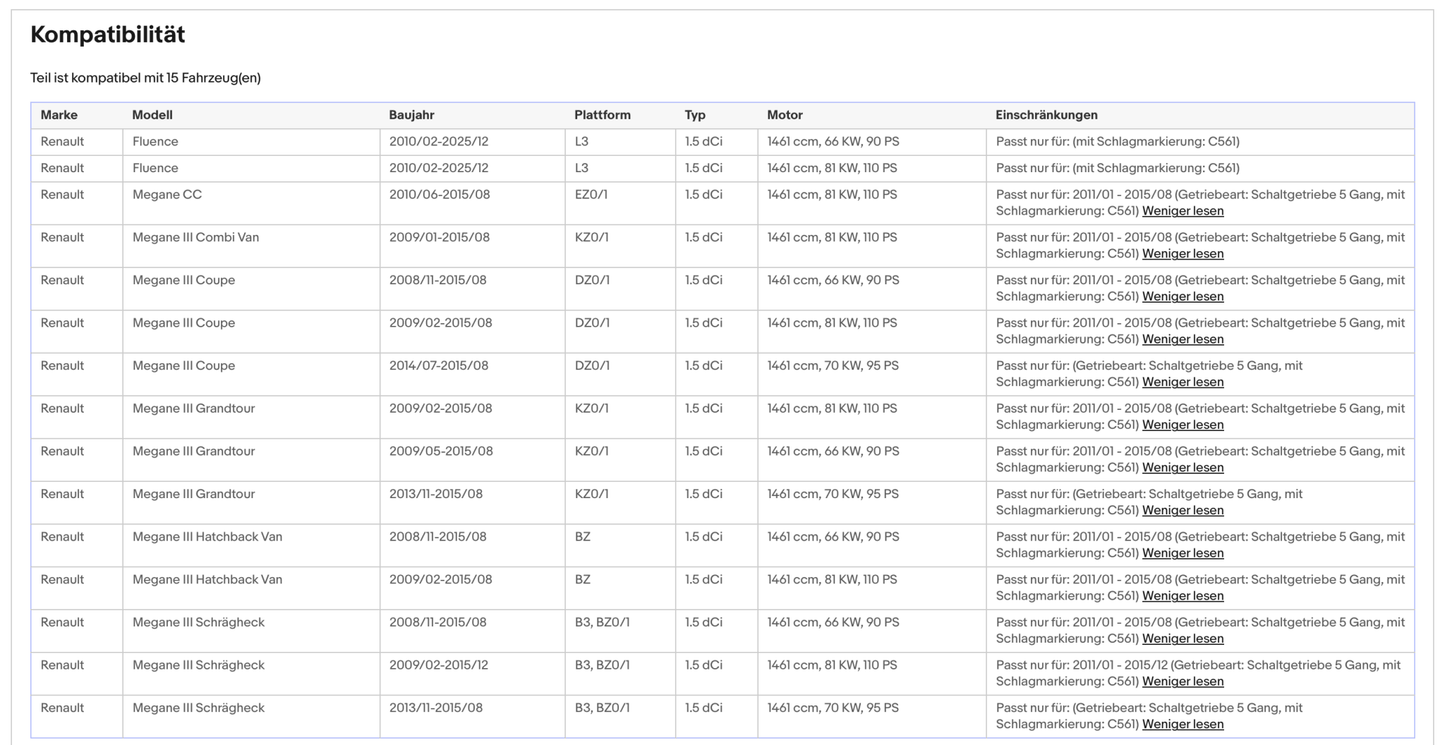Click Weniger lesen for Megane III Schrägheck 95 PS

1182,724
